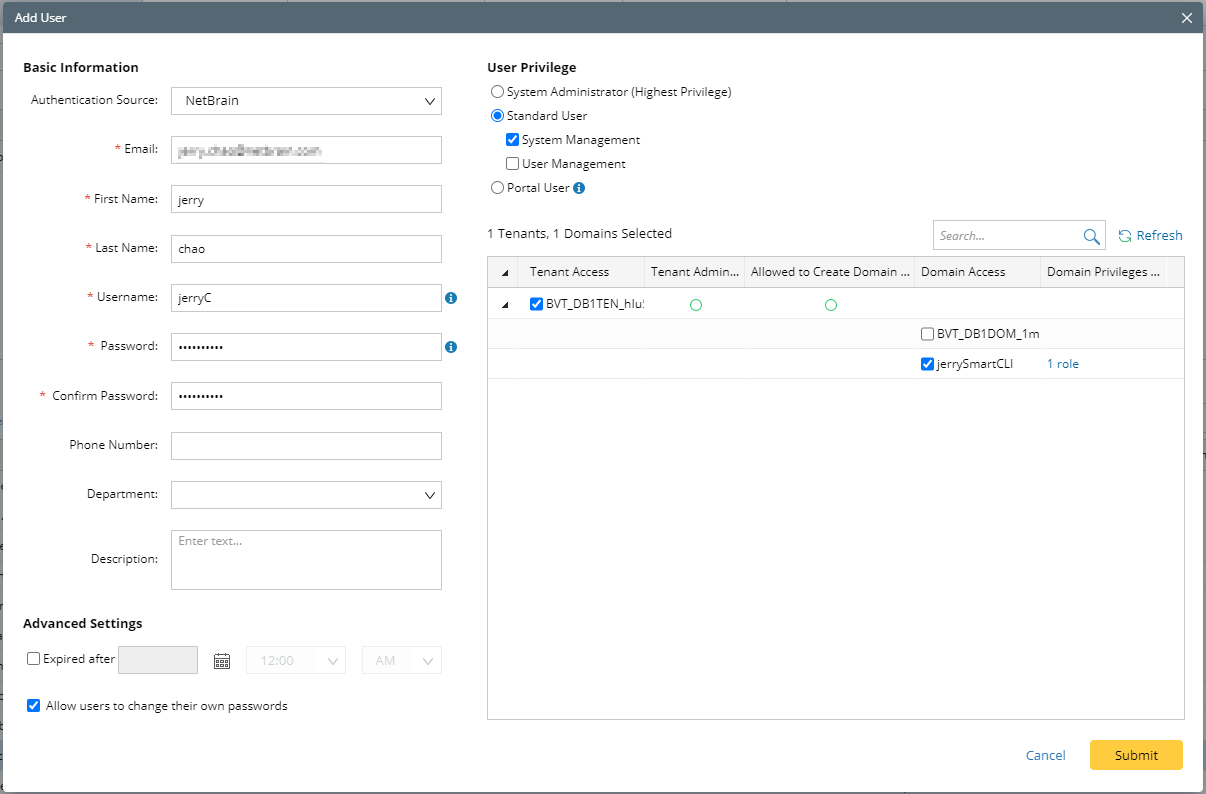Click inside the Phone Number field
The image size is (1206, 794).
[x=305, y=445]
